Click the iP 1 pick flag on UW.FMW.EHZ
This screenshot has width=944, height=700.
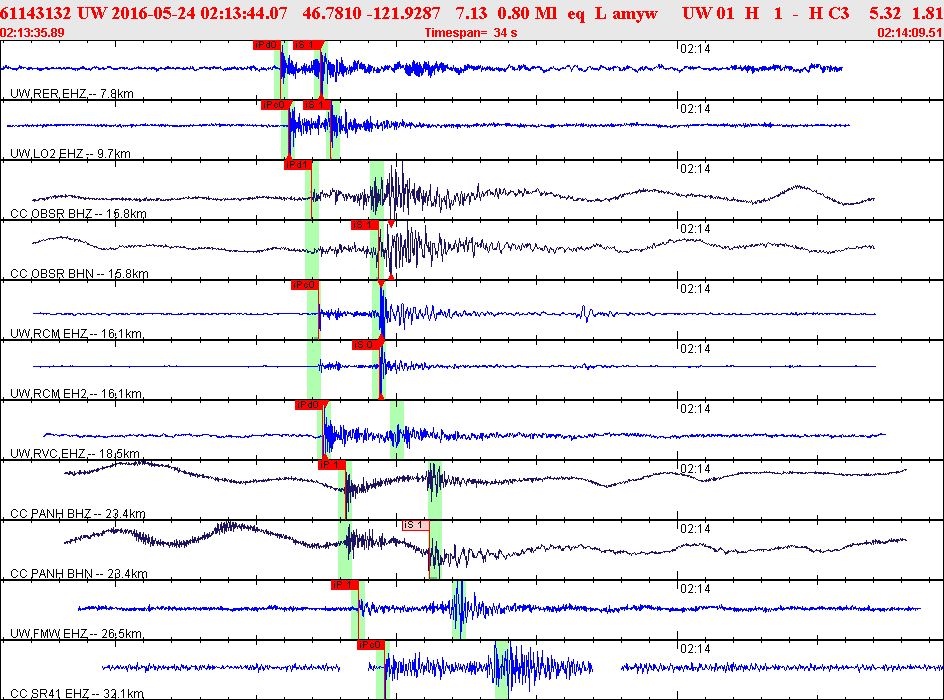(341, 583)
